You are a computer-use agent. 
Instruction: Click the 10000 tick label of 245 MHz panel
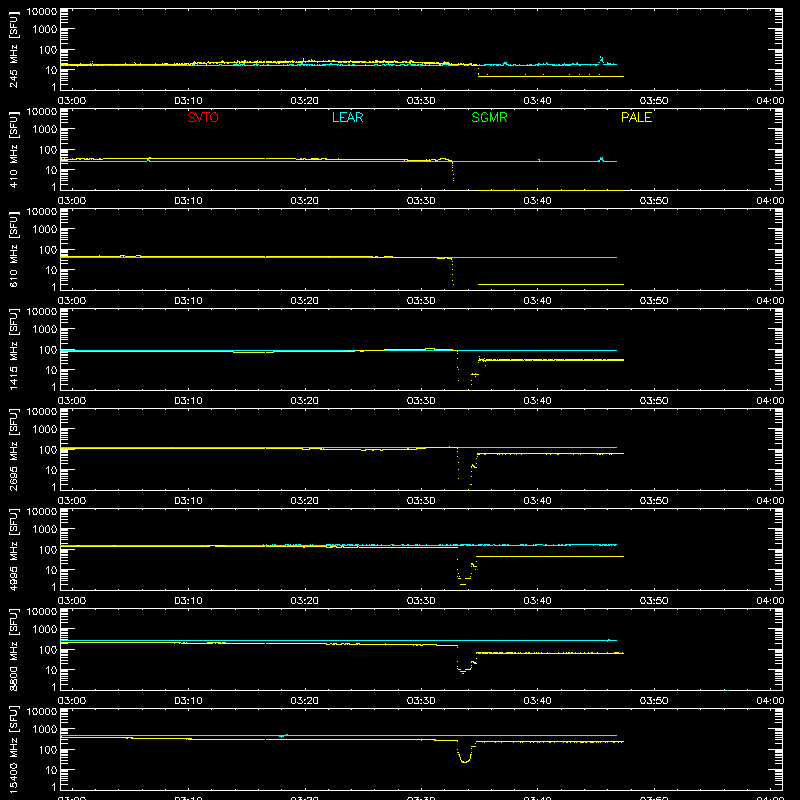click(42, 12)
